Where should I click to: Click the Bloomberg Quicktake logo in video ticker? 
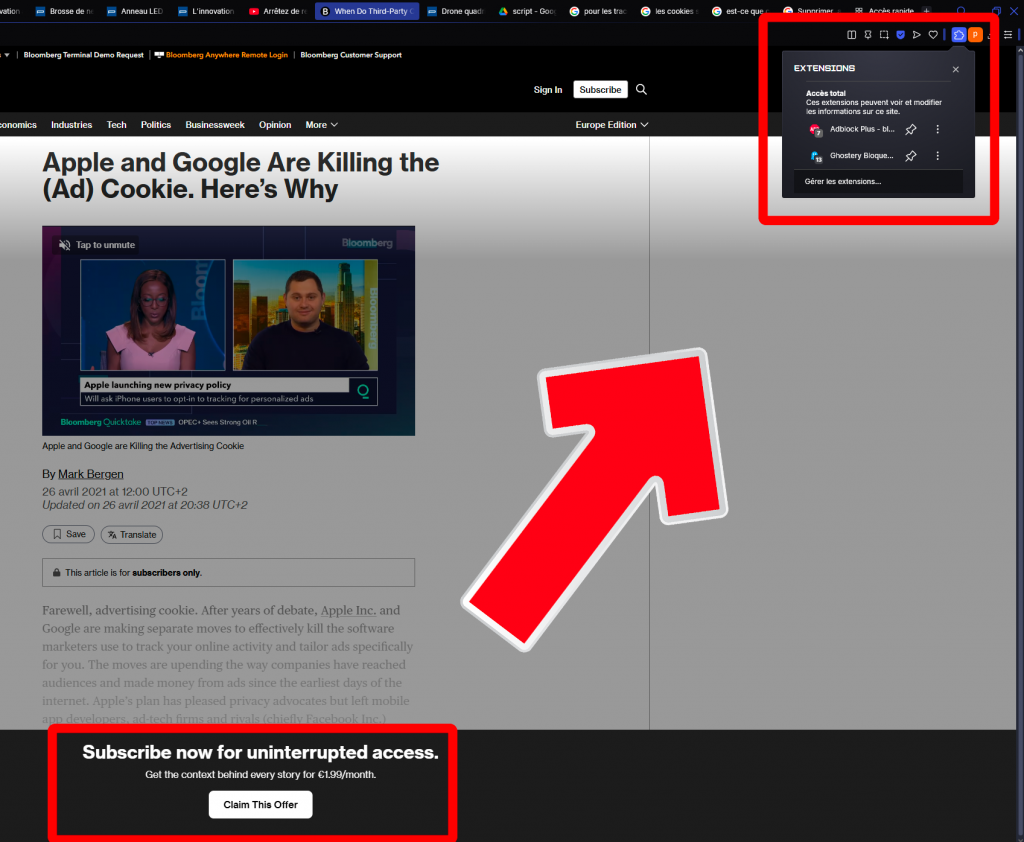click(x=101, y=422)
